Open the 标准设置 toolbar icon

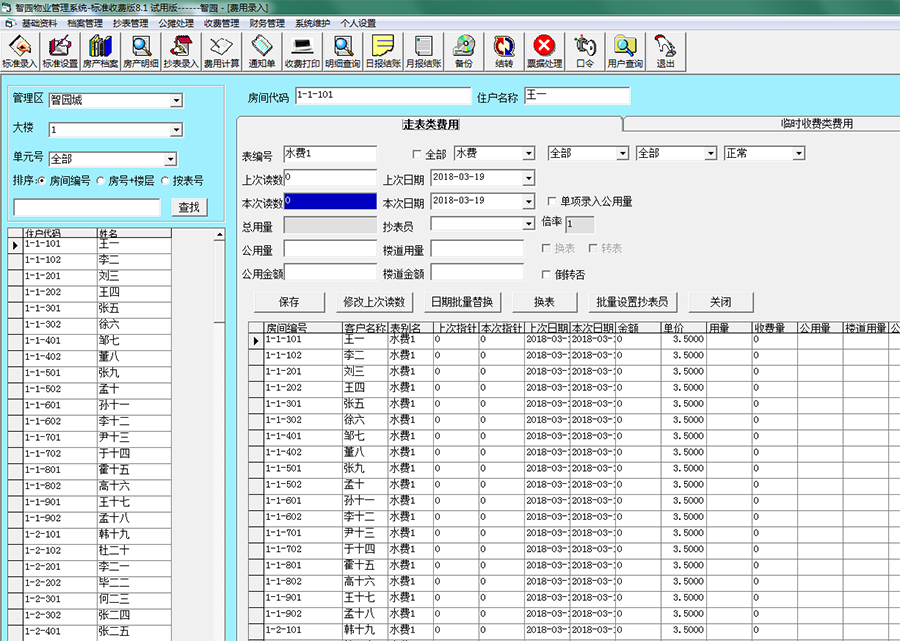tap(60, 51)
